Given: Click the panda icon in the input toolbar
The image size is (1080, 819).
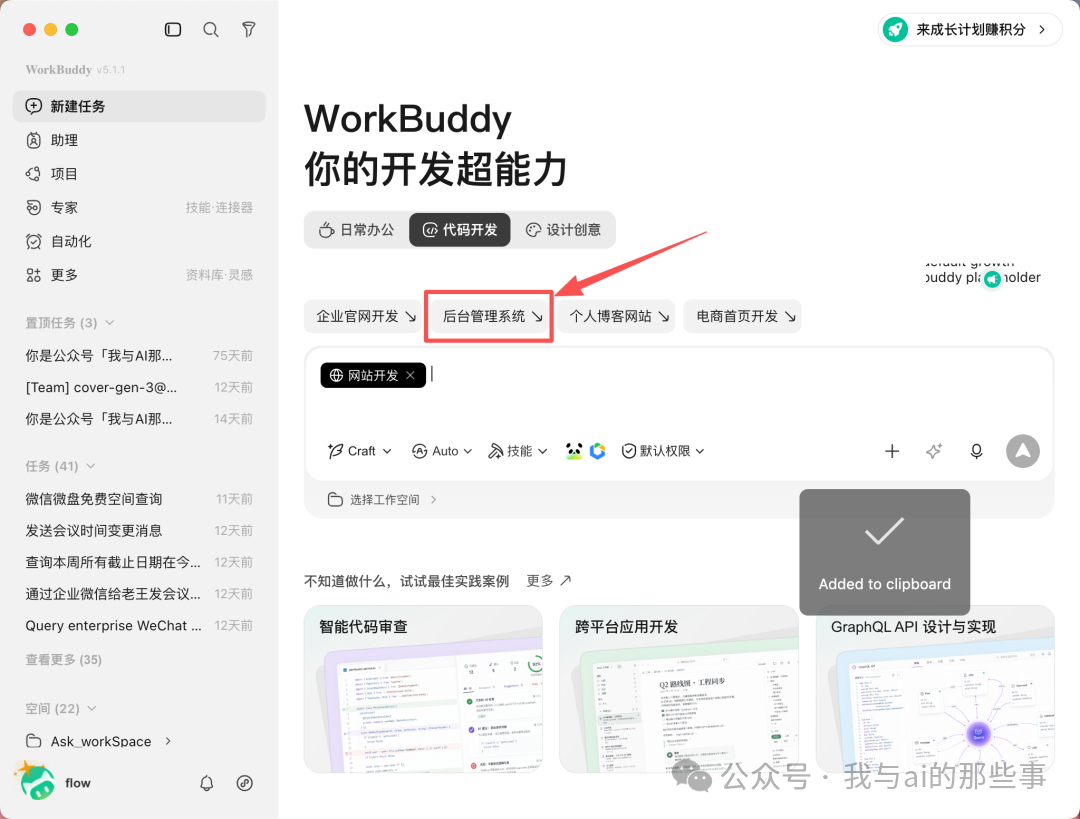Looking at the screenshot, I should (574, 451).
